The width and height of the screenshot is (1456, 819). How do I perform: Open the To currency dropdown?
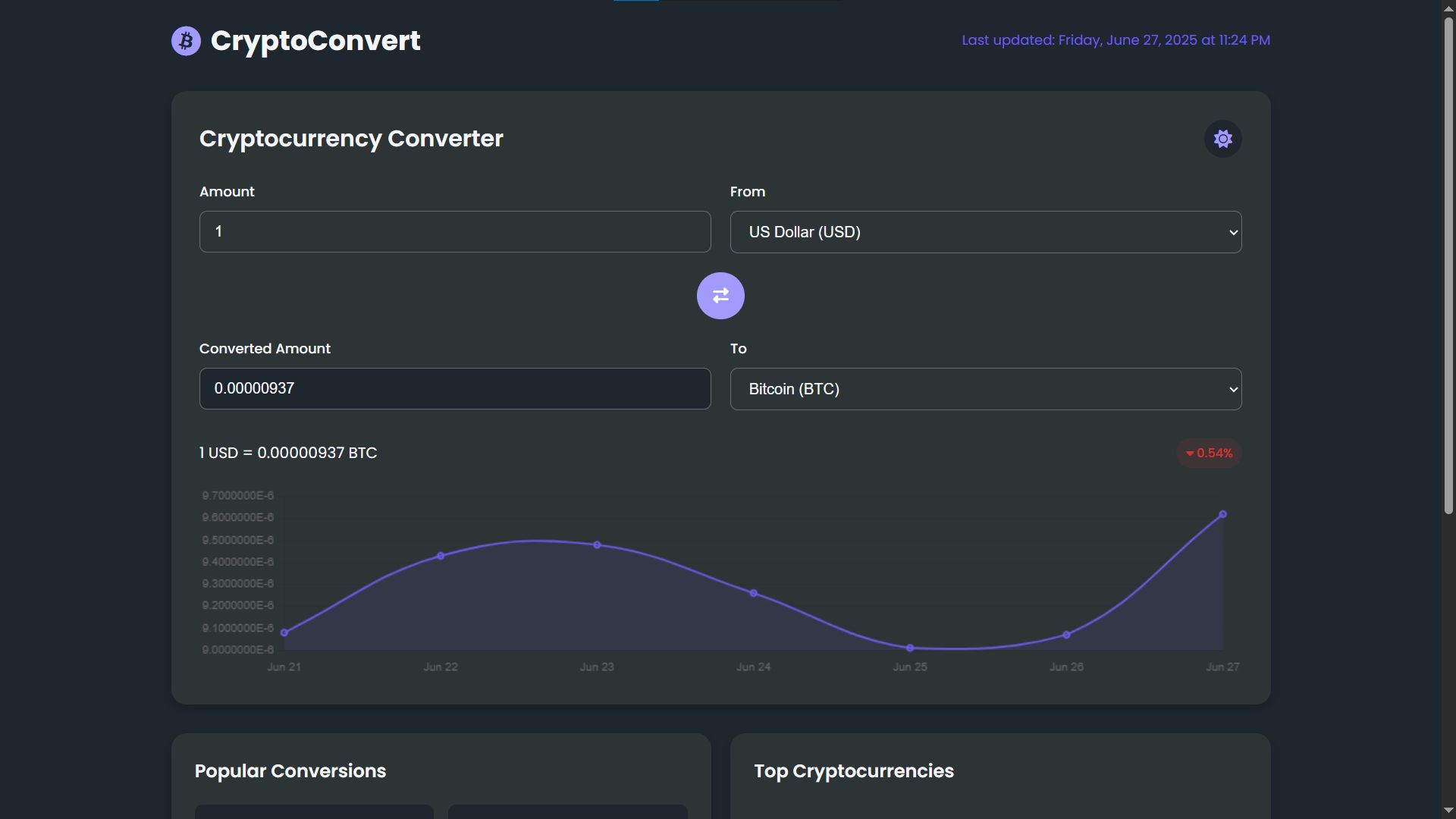click(x=986, y=389)
